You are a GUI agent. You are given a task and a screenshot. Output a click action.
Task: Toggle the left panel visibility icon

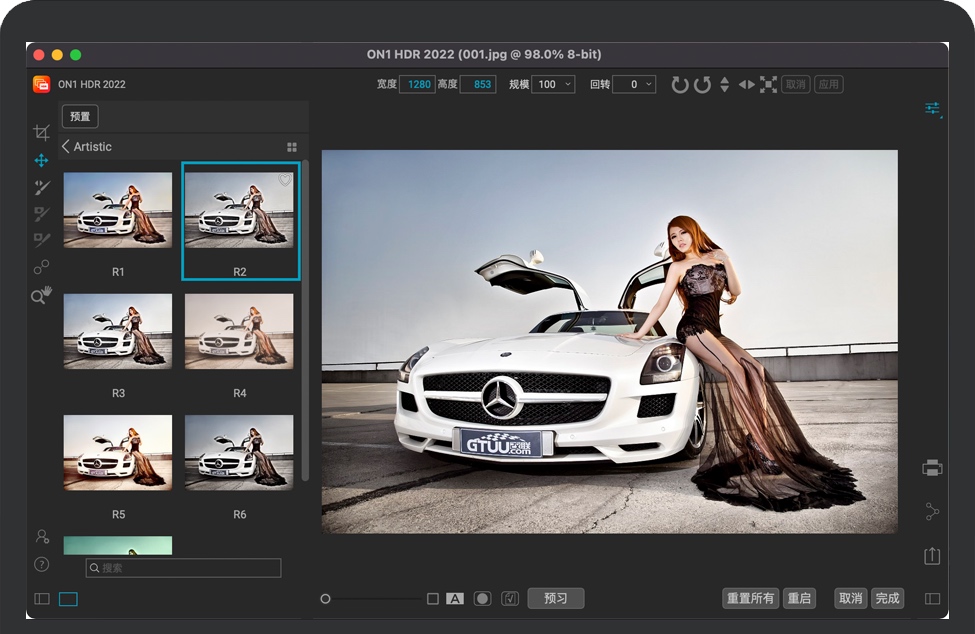[41, 599]
